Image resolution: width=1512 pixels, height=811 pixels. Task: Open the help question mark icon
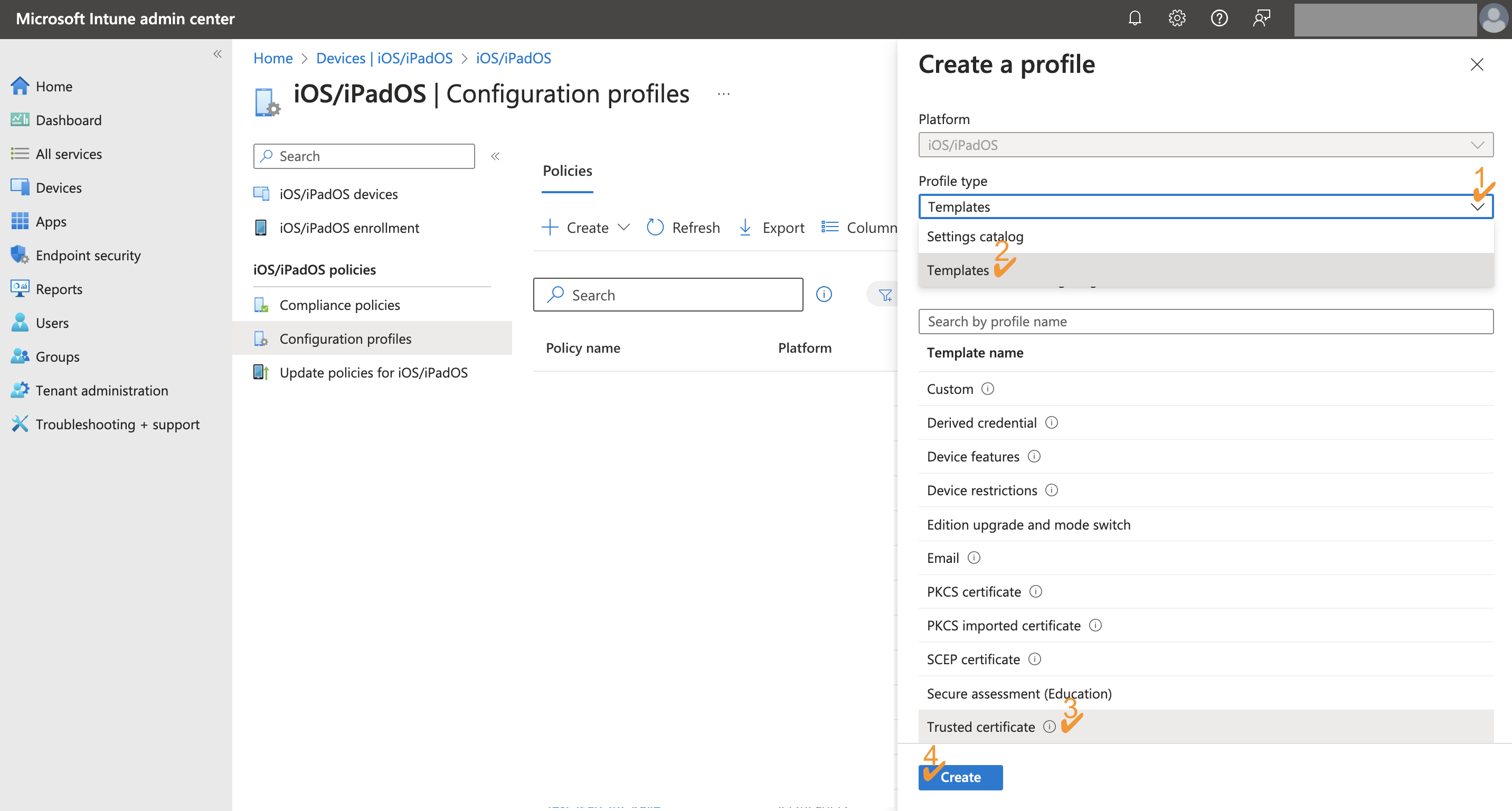pos(1219,18)
